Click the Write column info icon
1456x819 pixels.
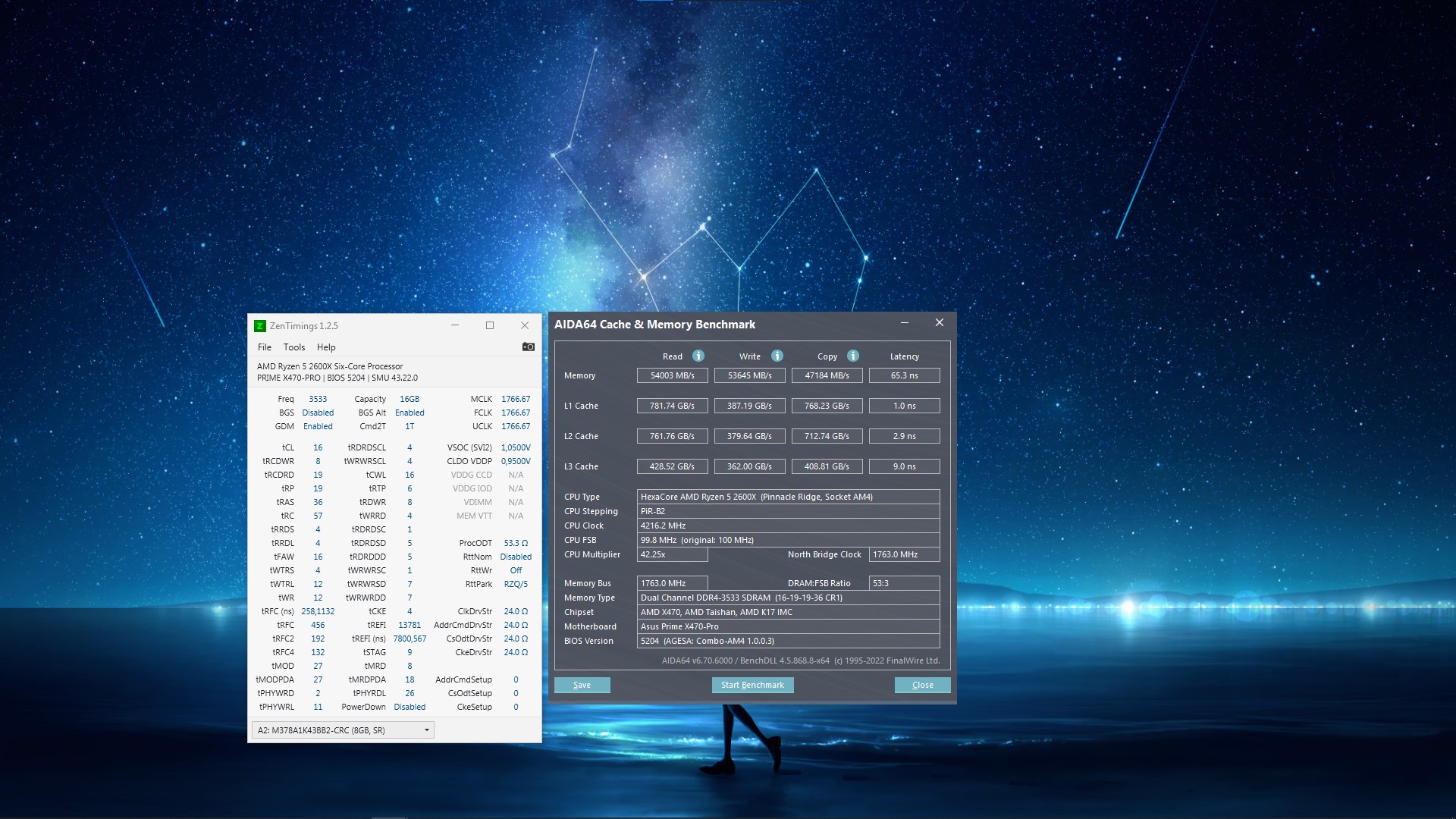[x=777, y=356]
